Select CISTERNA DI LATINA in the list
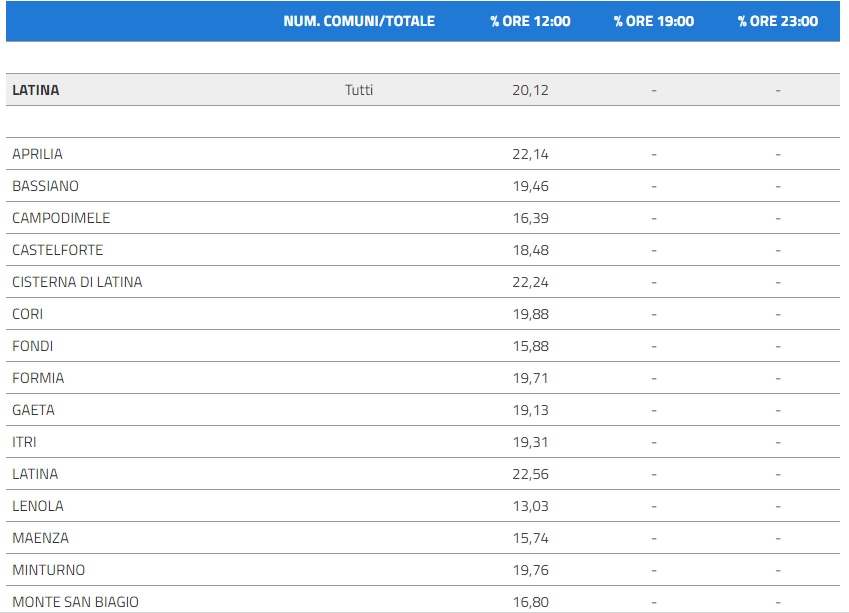Image resolution: width=849 pixels, height=613 pixels. (x=77, y=282)
